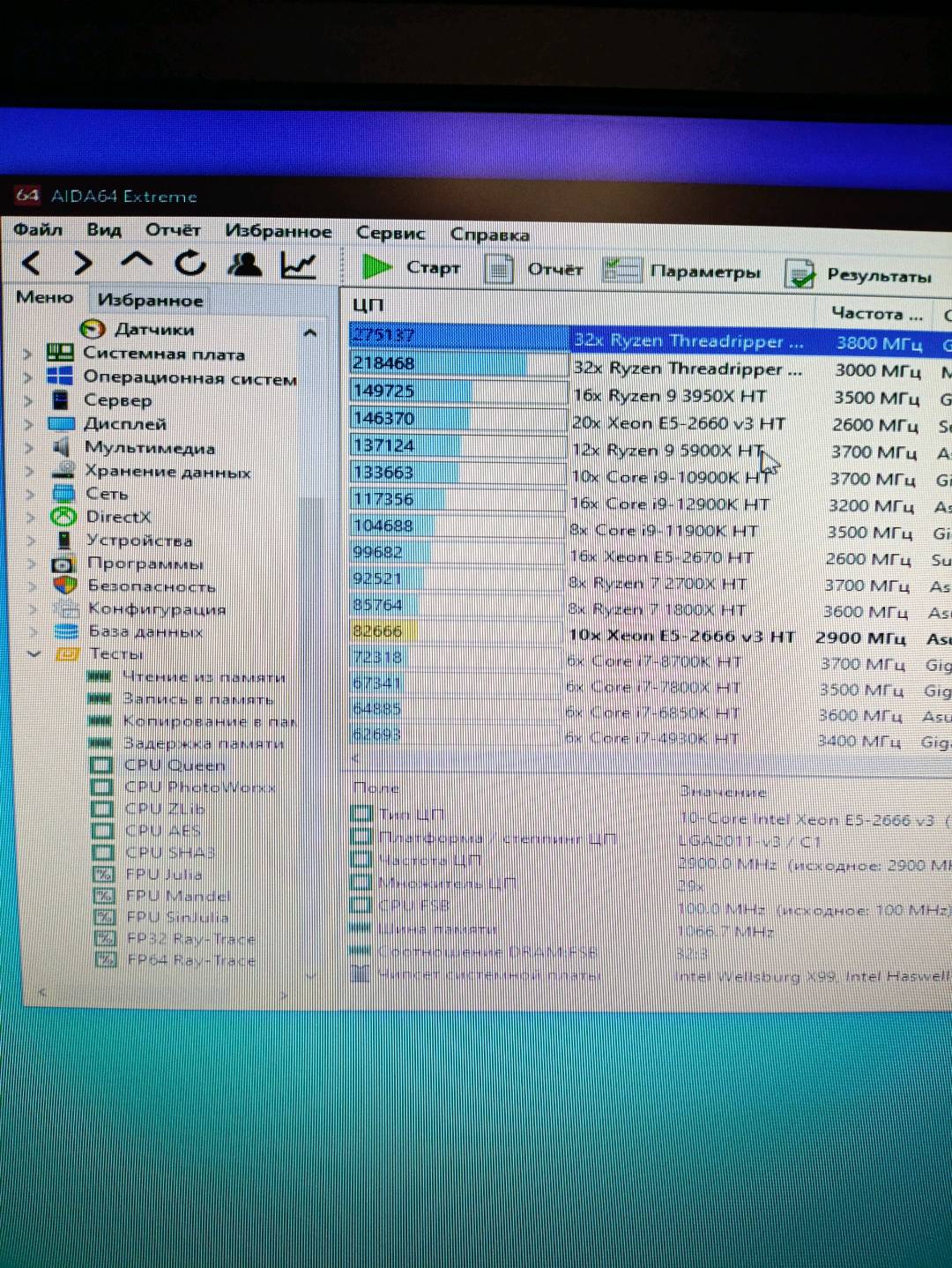The image size is (952, 1268).
Task: Select the 275137 score bar row
Action: (x=457, y=335)
